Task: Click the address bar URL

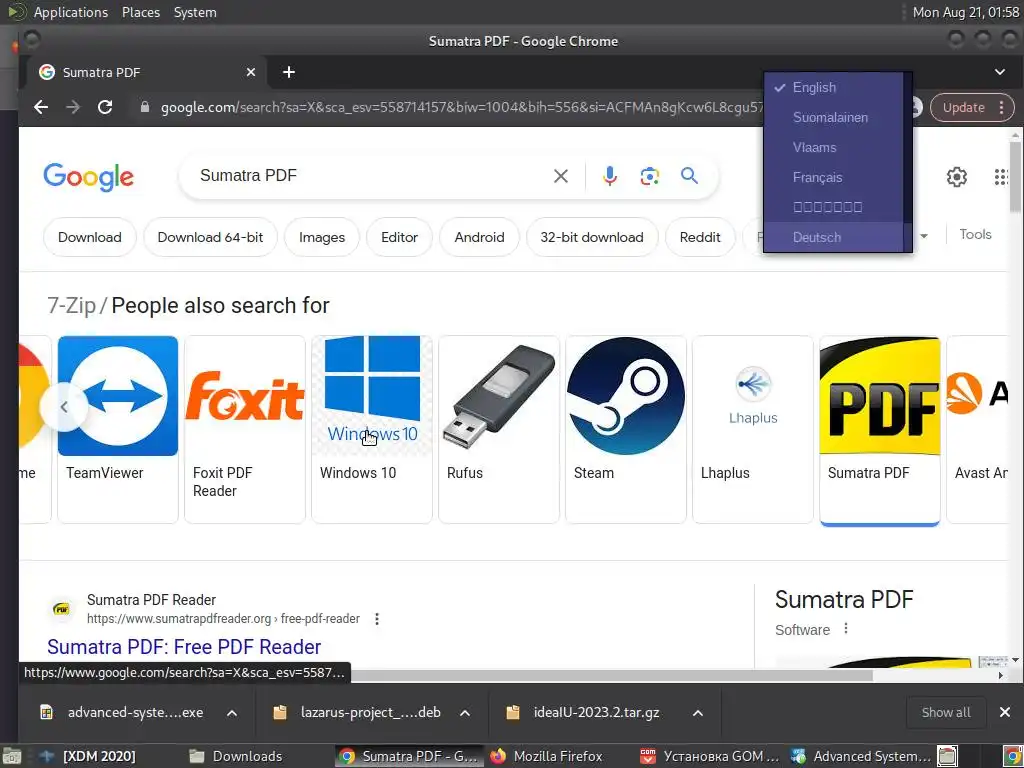Action: [462, 107]
